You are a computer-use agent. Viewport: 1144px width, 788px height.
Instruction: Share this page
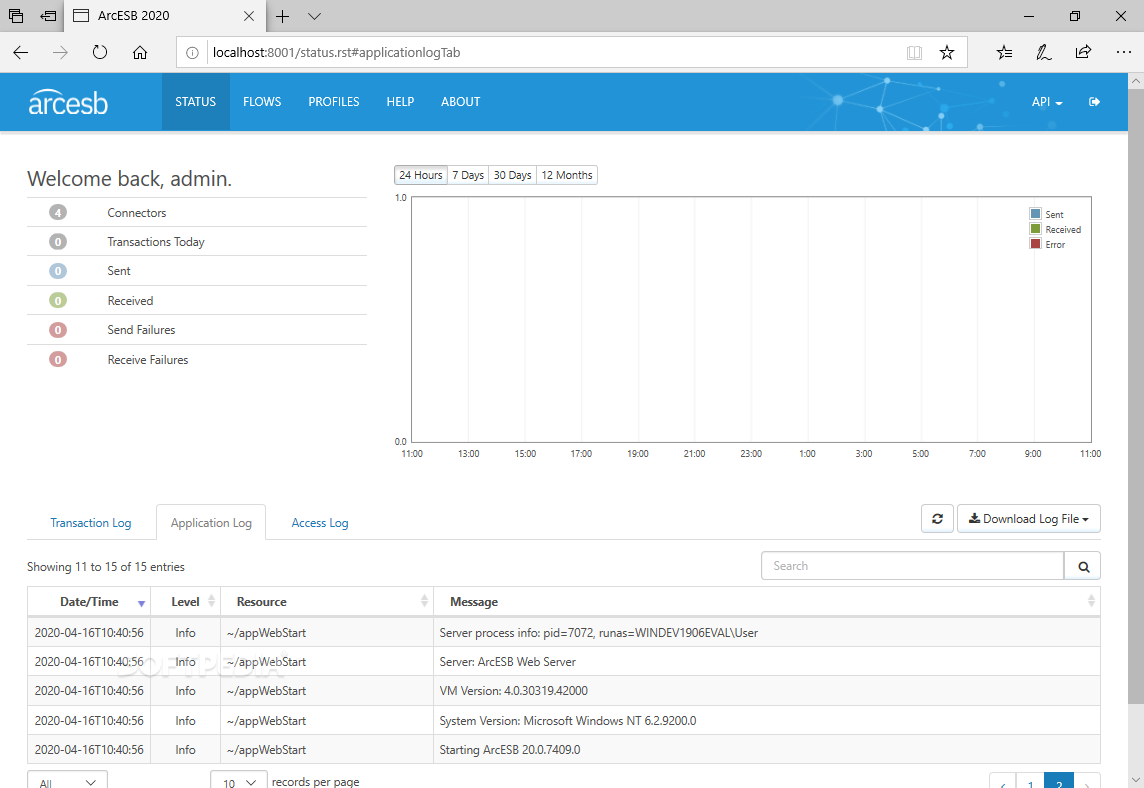(1083, 53)
